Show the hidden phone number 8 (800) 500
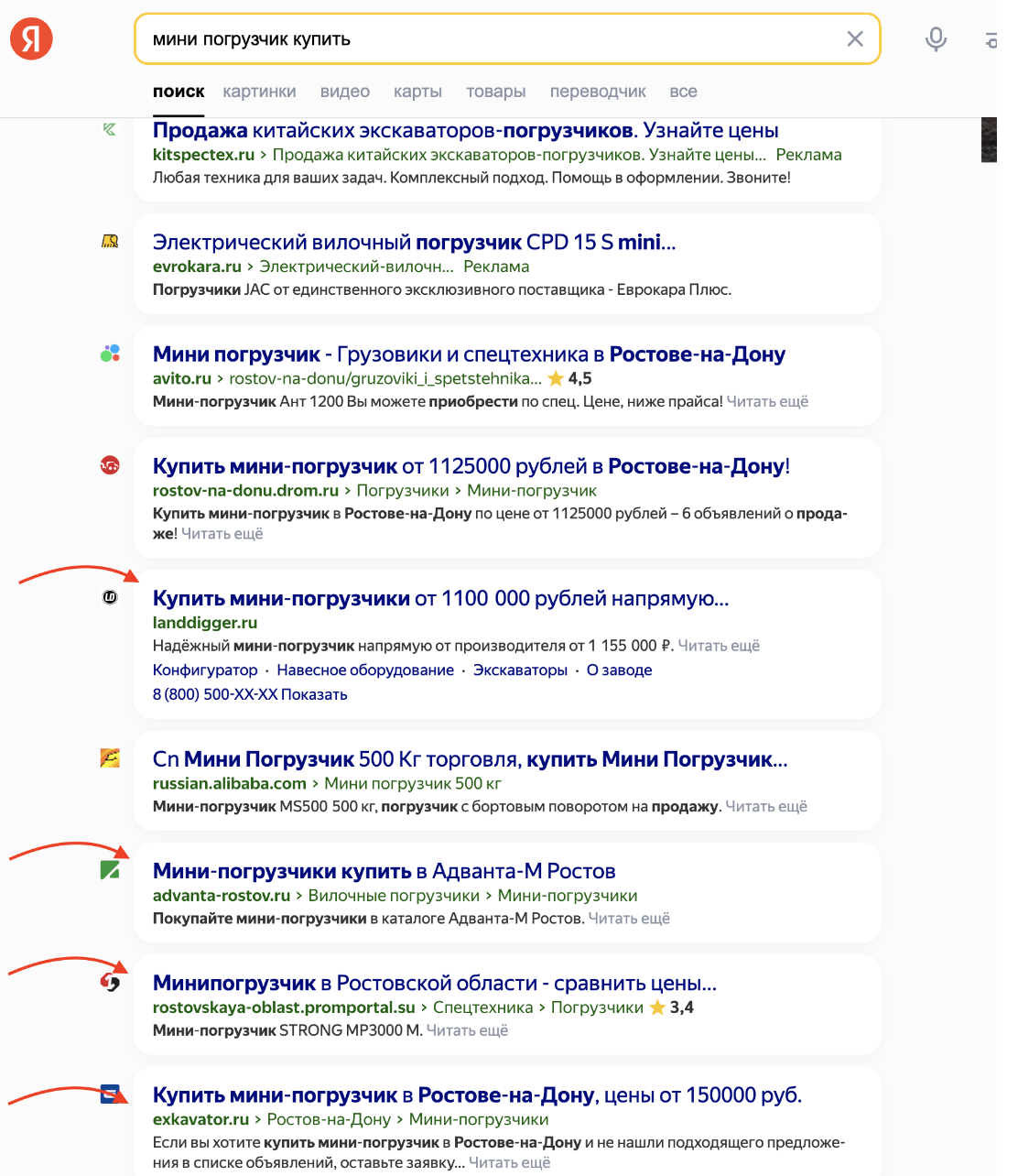 pos(250,694)
